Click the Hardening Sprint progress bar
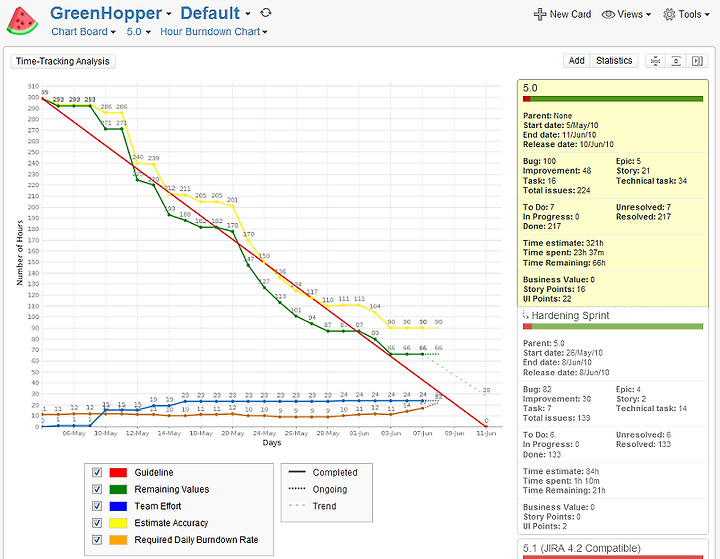This screenshot has height=559, width=720. (613, 326)
